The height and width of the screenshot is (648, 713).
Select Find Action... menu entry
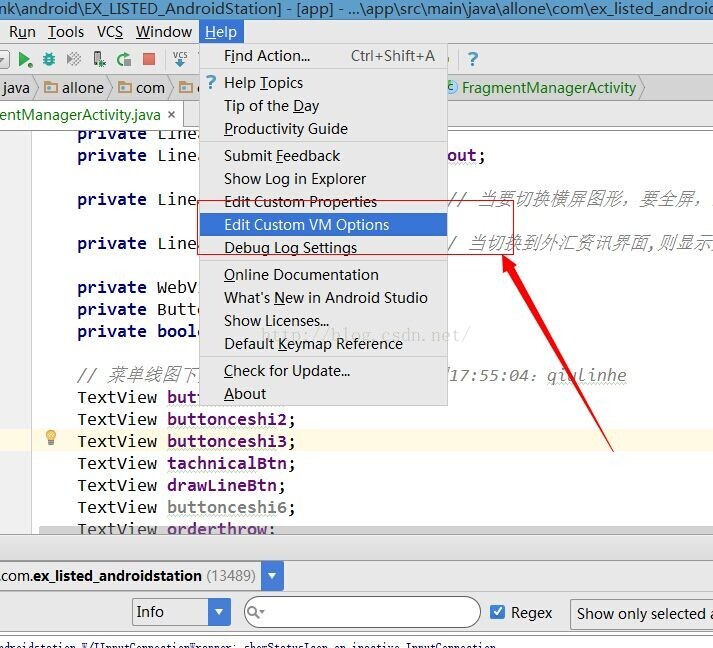point(323,56)
